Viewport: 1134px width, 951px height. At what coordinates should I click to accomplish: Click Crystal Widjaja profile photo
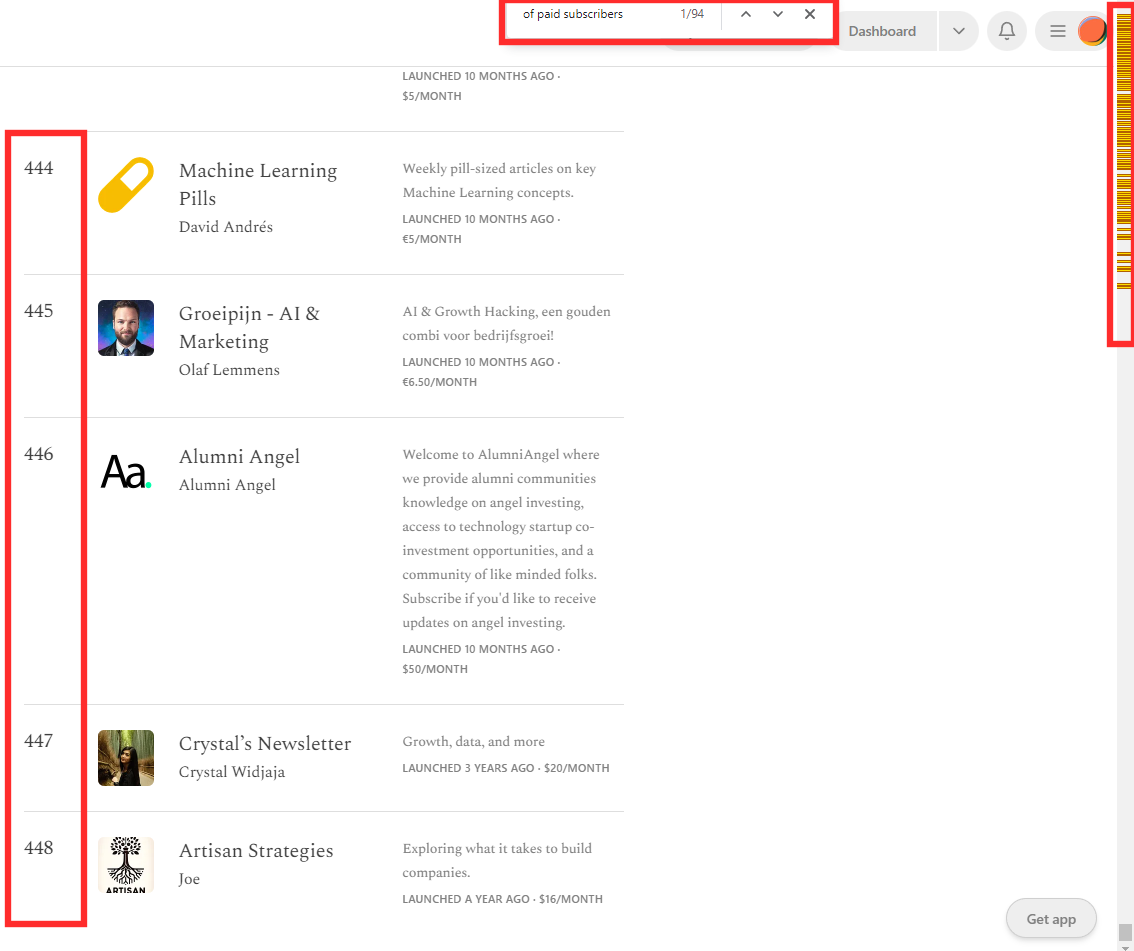click(126, 758)
